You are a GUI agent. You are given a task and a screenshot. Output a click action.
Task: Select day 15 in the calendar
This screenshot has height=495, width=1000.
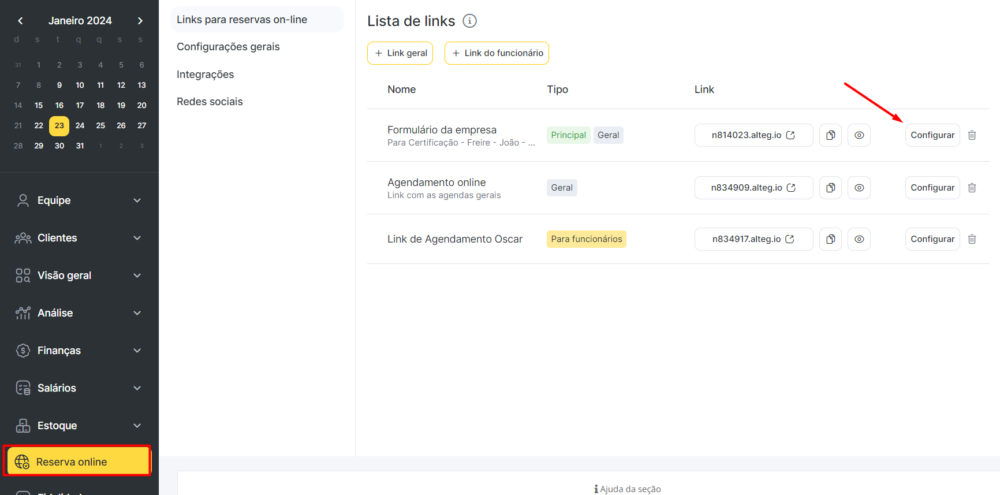tap(39, 106)
